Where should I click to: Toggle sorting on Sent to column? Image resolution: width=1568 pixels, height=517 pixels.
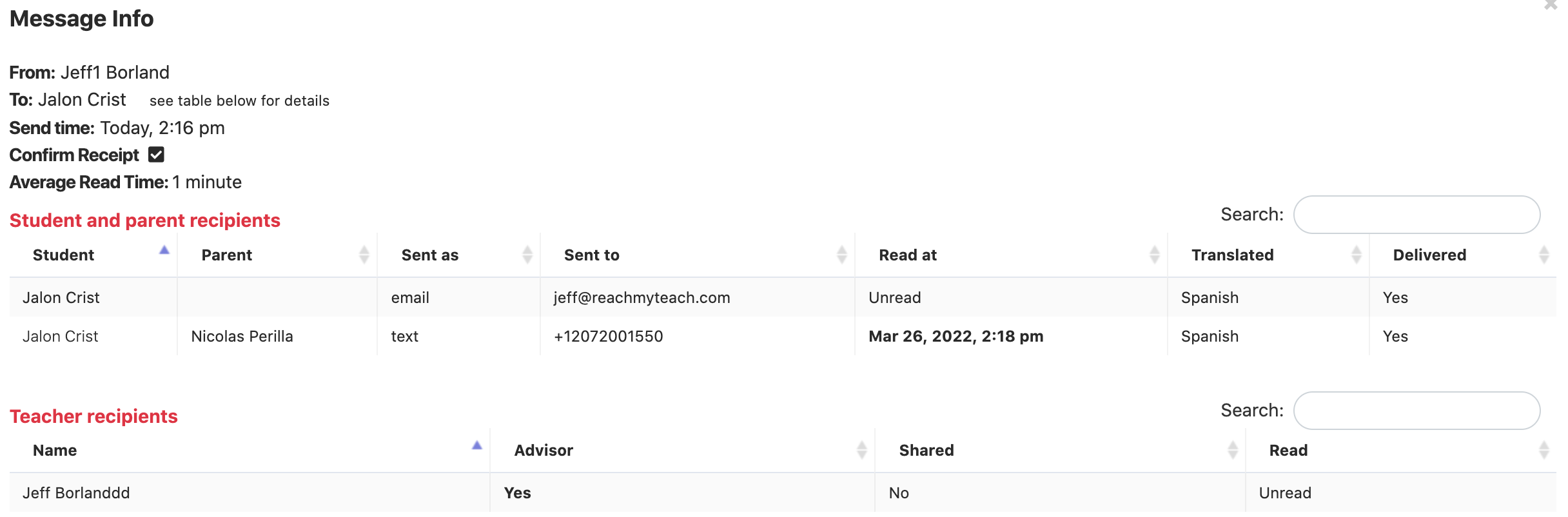(841, 255)
